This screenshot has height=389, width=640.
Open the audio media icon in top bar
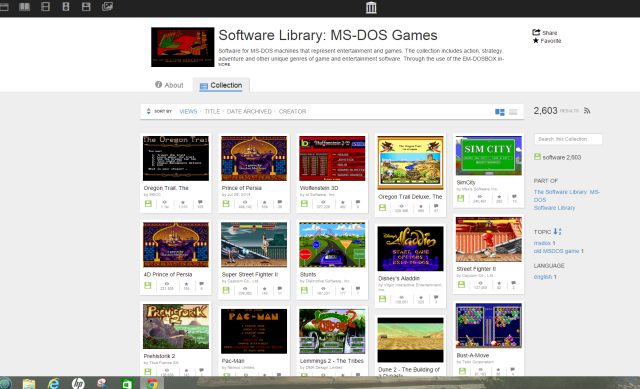pyautogui.click(x=66, y=7)
